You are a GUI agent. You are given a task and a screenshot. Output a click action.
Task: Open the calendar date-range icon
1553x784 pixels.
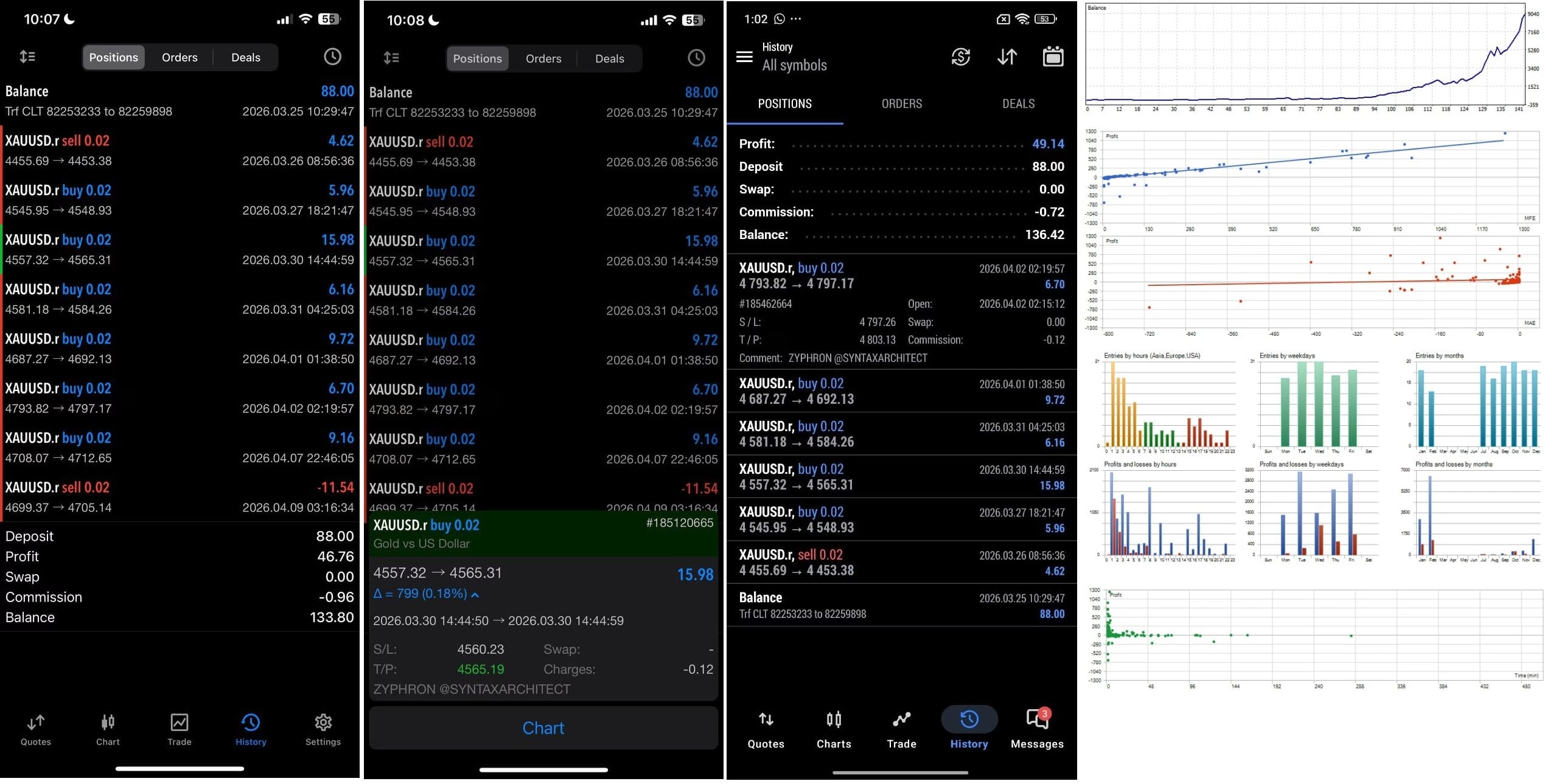1053,57
